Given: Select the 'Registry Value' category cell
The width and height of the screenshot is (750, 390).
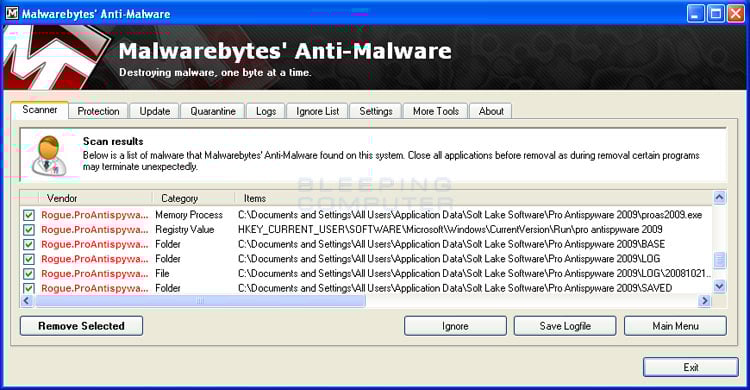Looking at the screenshot, I should (x=185, y=230).
